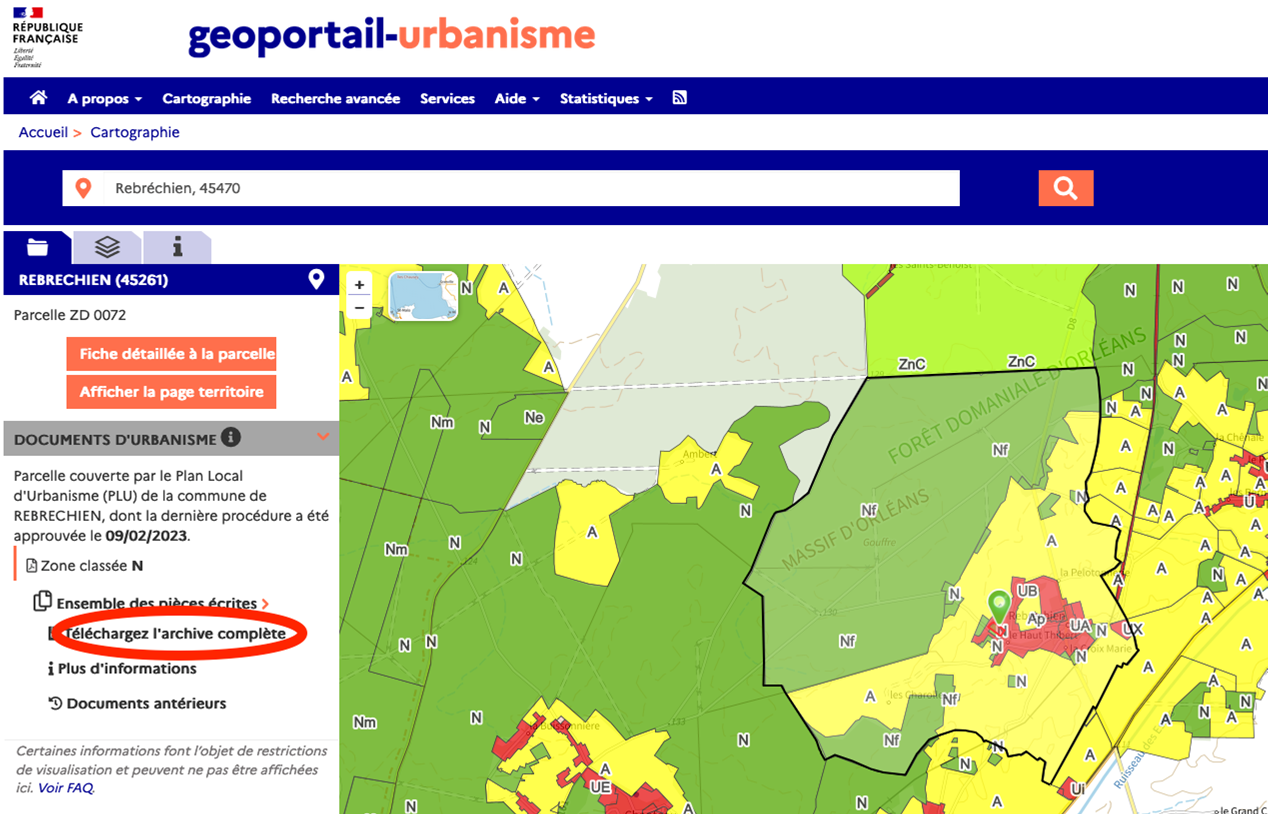
Task: Click the Ap zone label on the map
Action: 1035,617
